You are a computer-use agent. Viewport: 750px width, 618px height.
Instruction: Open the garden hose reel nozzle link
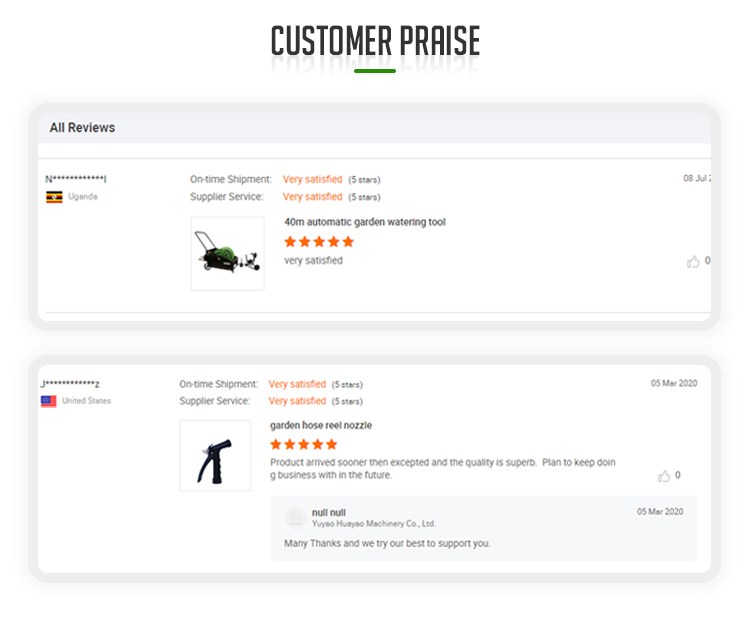[x=321, y=425]
